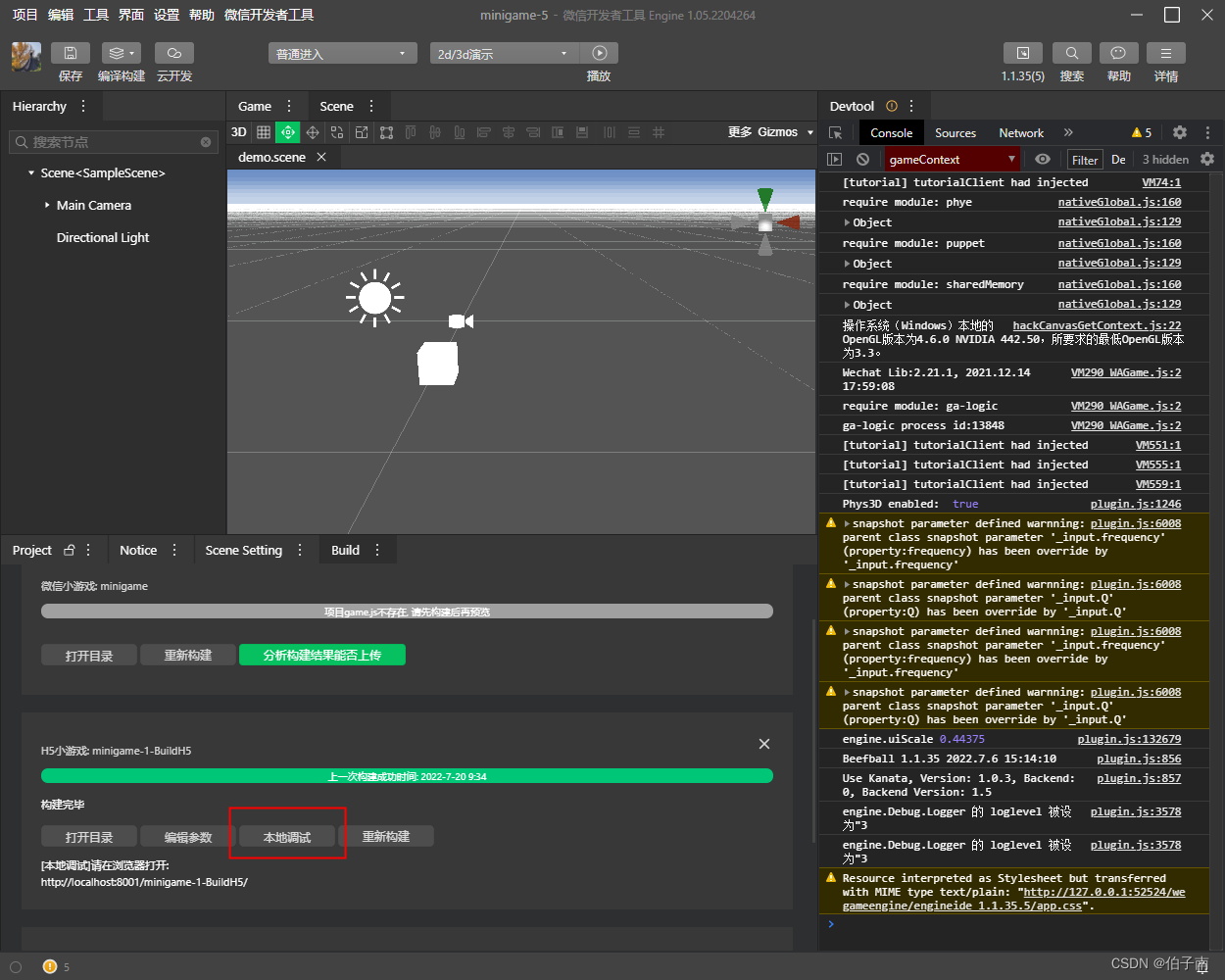Switch to the Scene tab

click(x=336, y=107)
